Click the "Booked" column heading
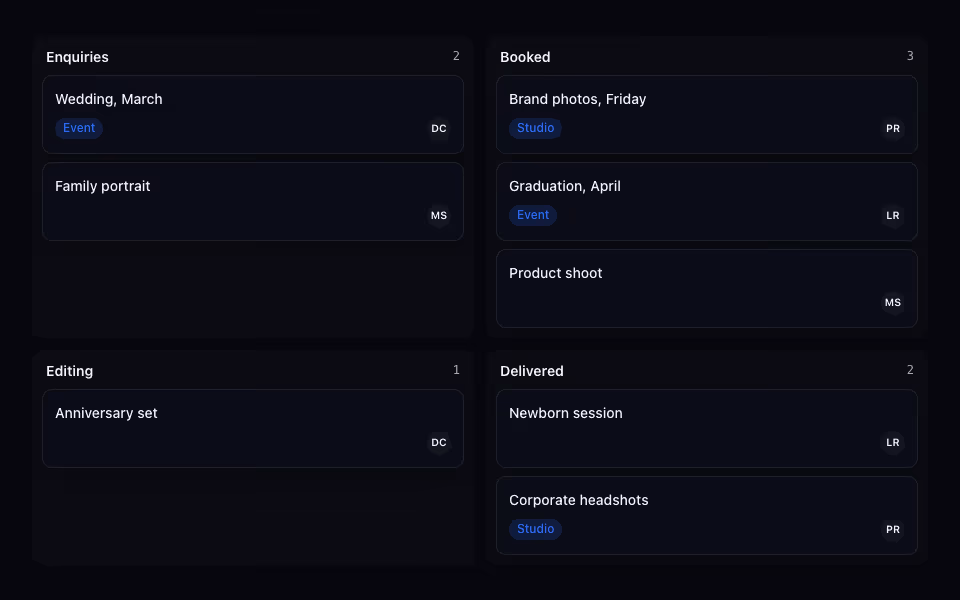The image size is (960, 600). [525, 57]
